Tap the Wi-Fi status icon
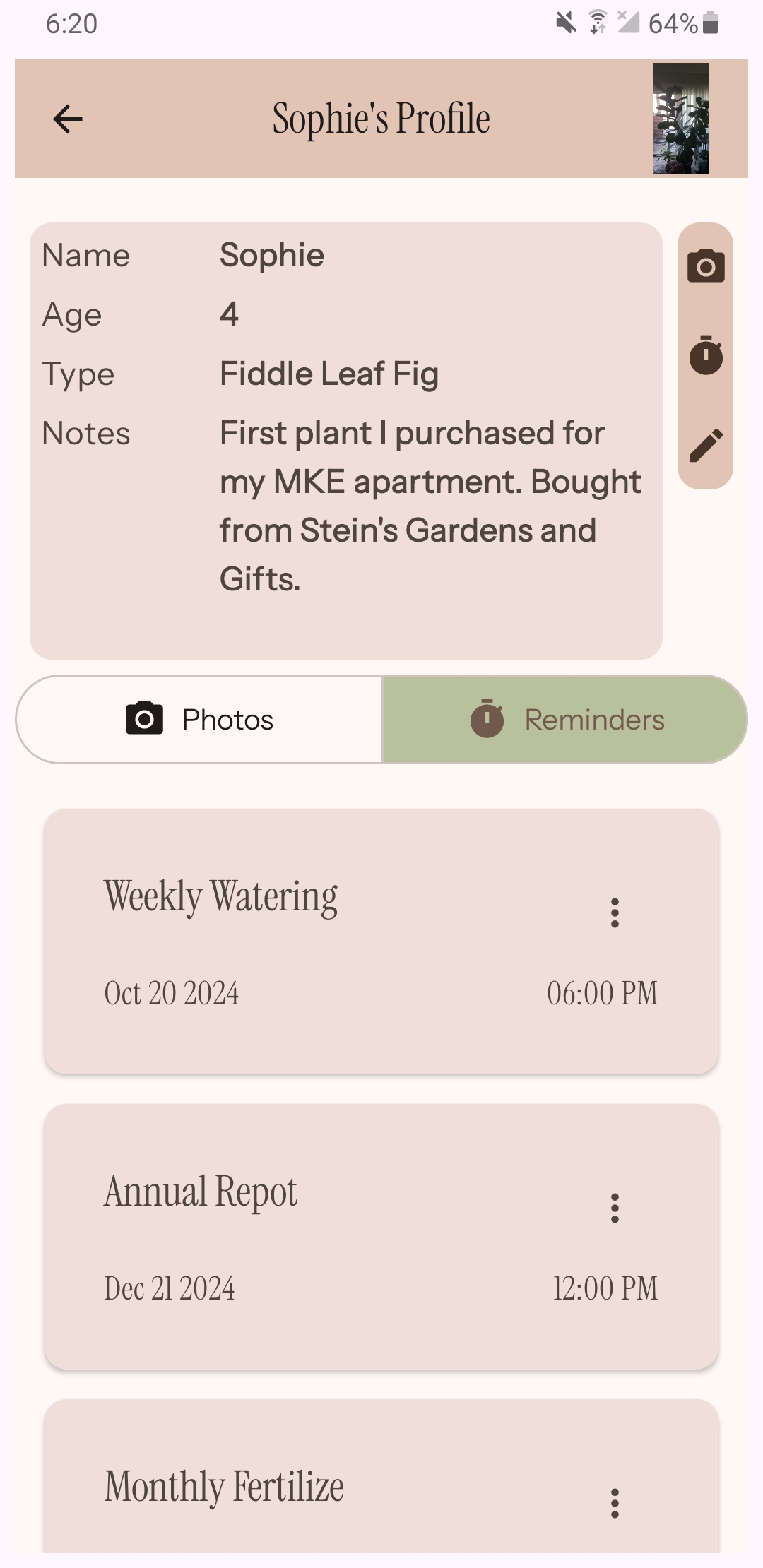 click(x=598, y=23)
